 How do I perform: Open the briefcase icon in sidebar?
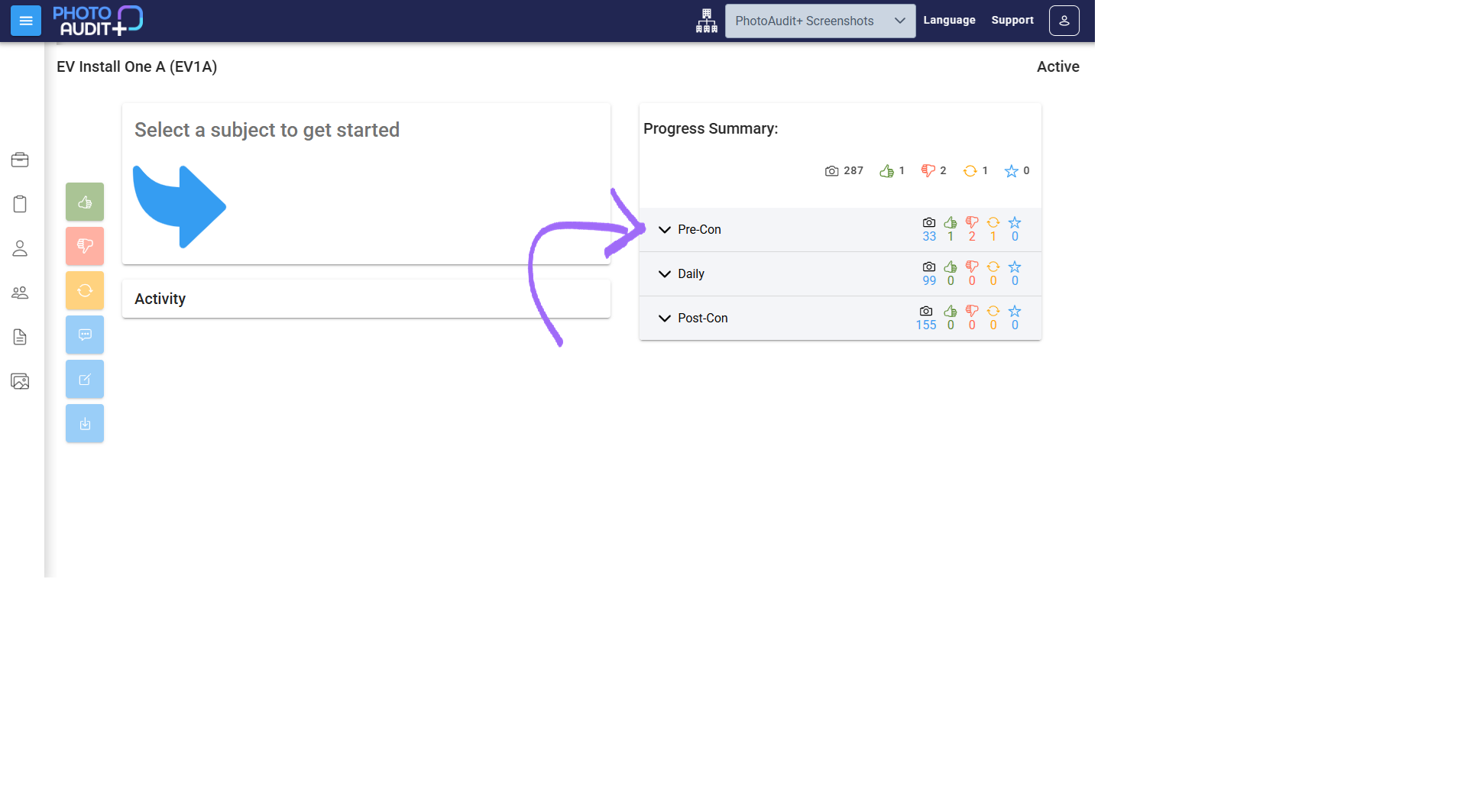point(20,160)
